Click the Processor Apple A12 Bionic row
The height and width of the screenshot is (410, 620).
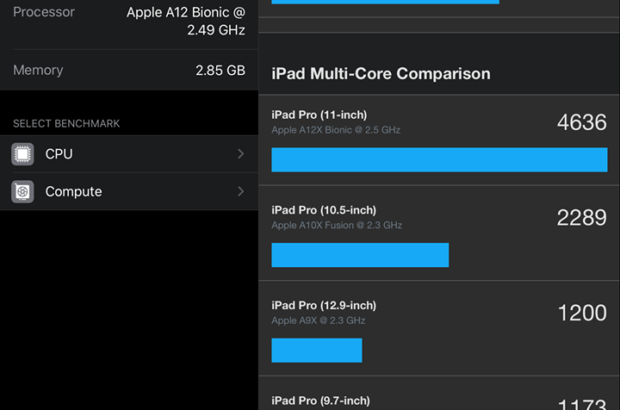(x=129, y=21)
